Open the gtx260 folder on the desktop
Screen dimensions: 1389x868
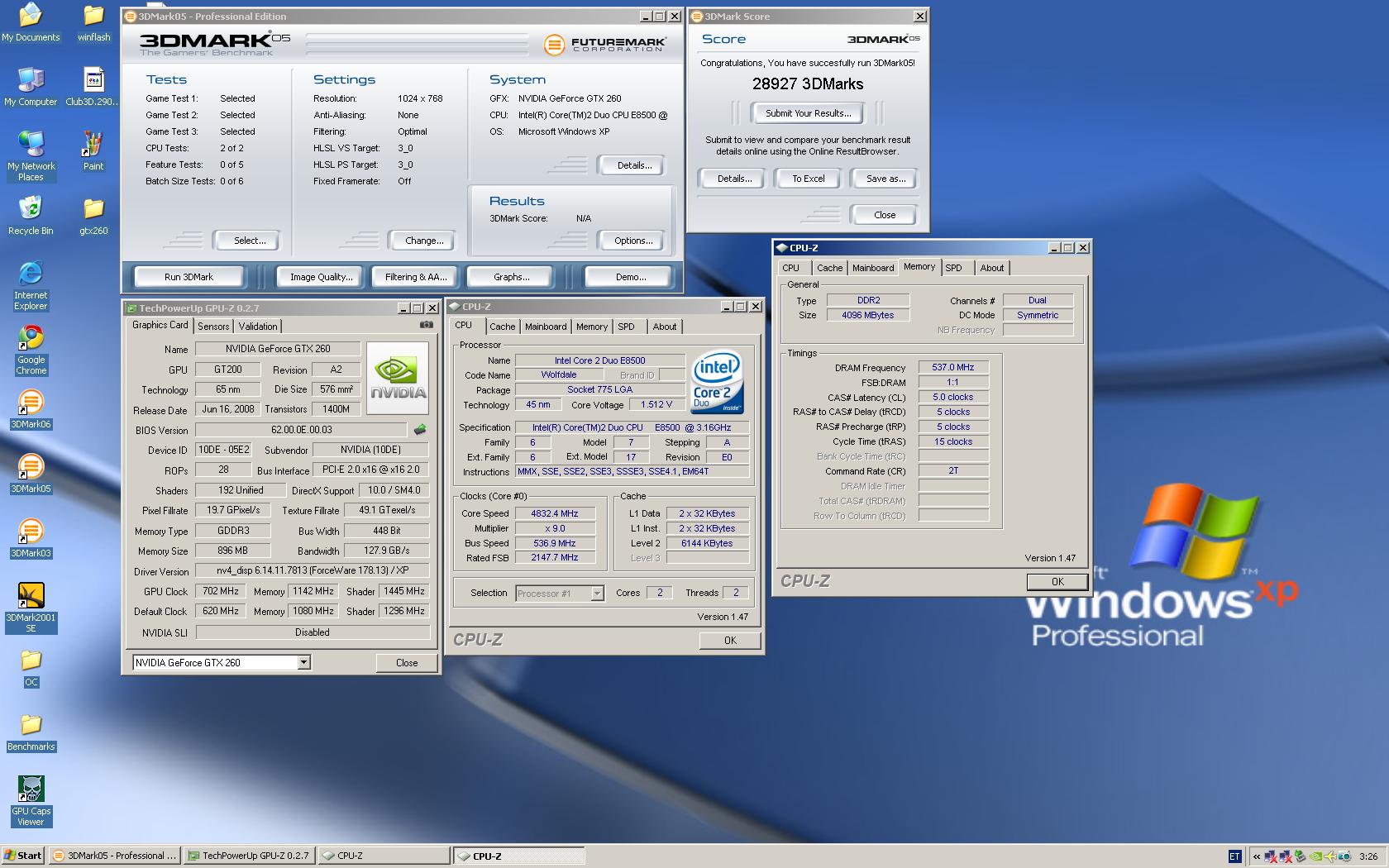coord(93,216)
